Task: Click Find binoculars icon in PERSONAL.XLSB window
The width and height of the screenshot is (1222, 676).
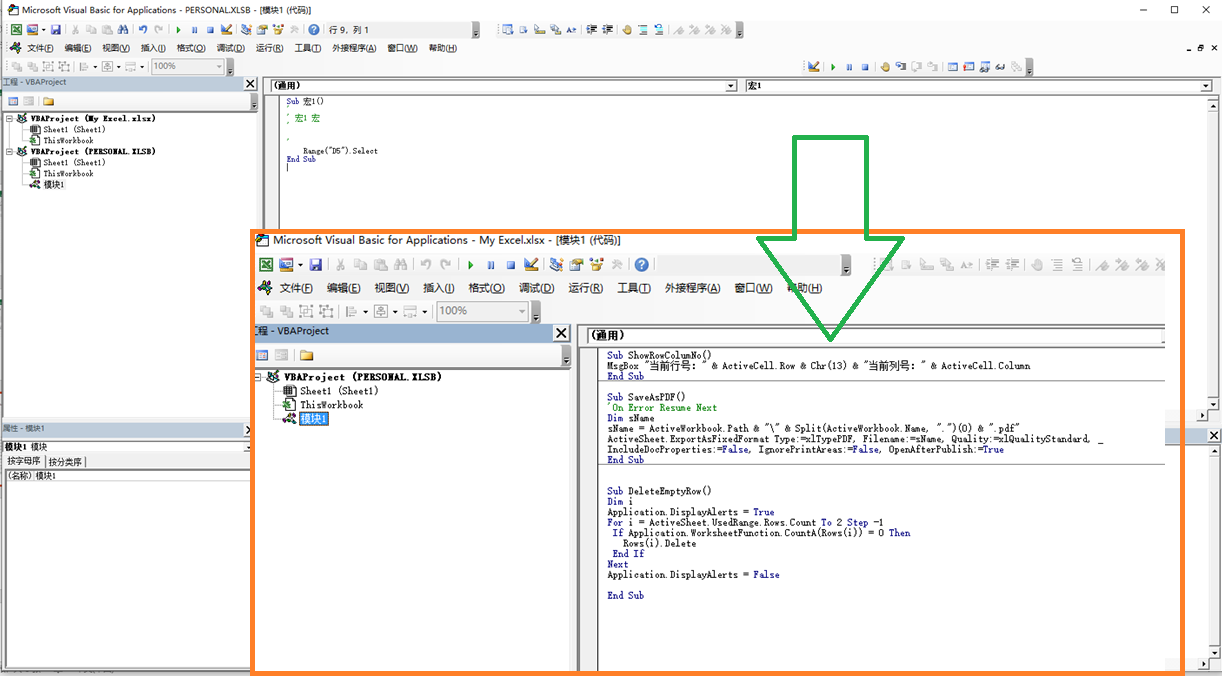Action: 123,30
